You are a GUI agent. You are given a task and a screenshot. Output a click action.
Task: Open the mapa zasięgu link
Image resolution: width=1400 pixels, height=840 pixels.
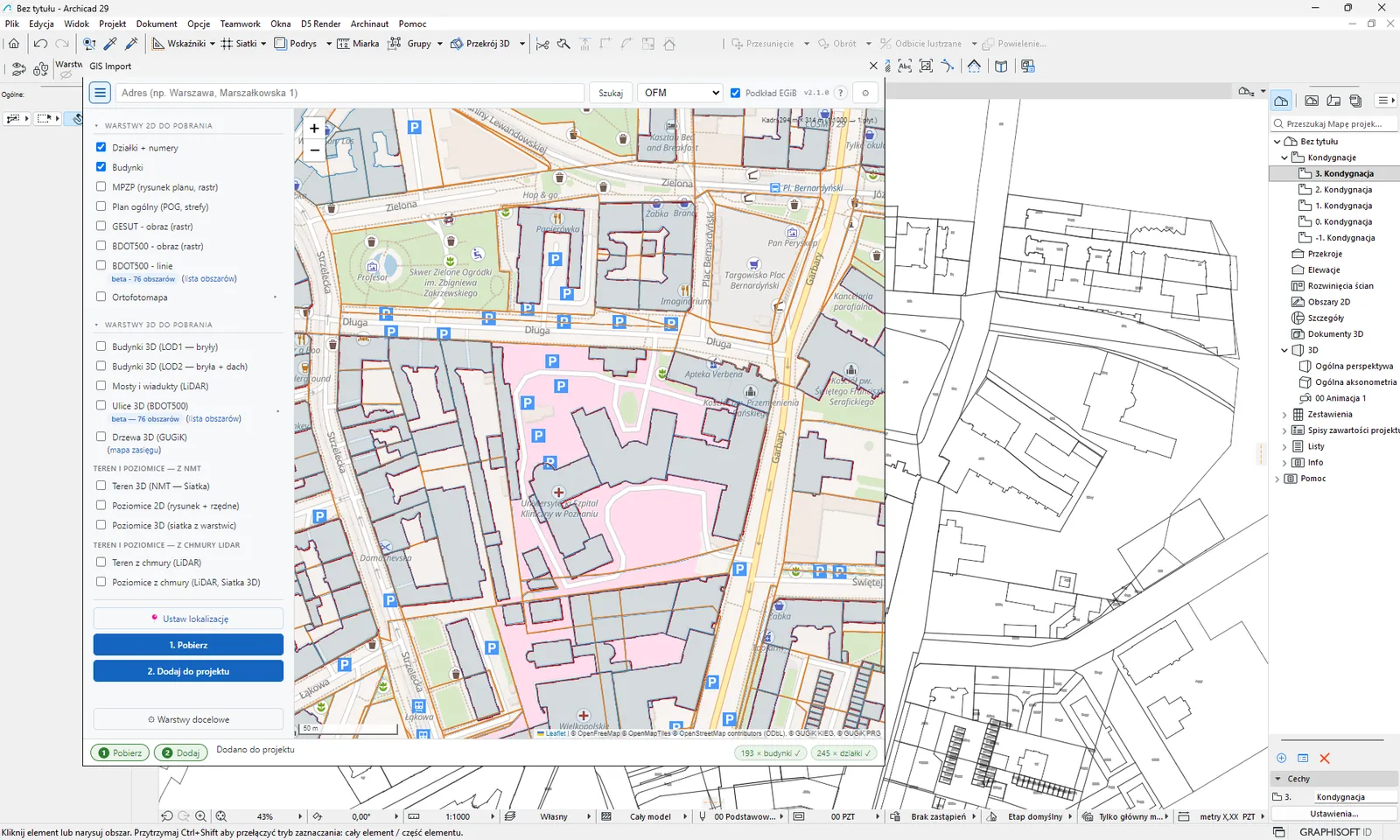point(134,450)
